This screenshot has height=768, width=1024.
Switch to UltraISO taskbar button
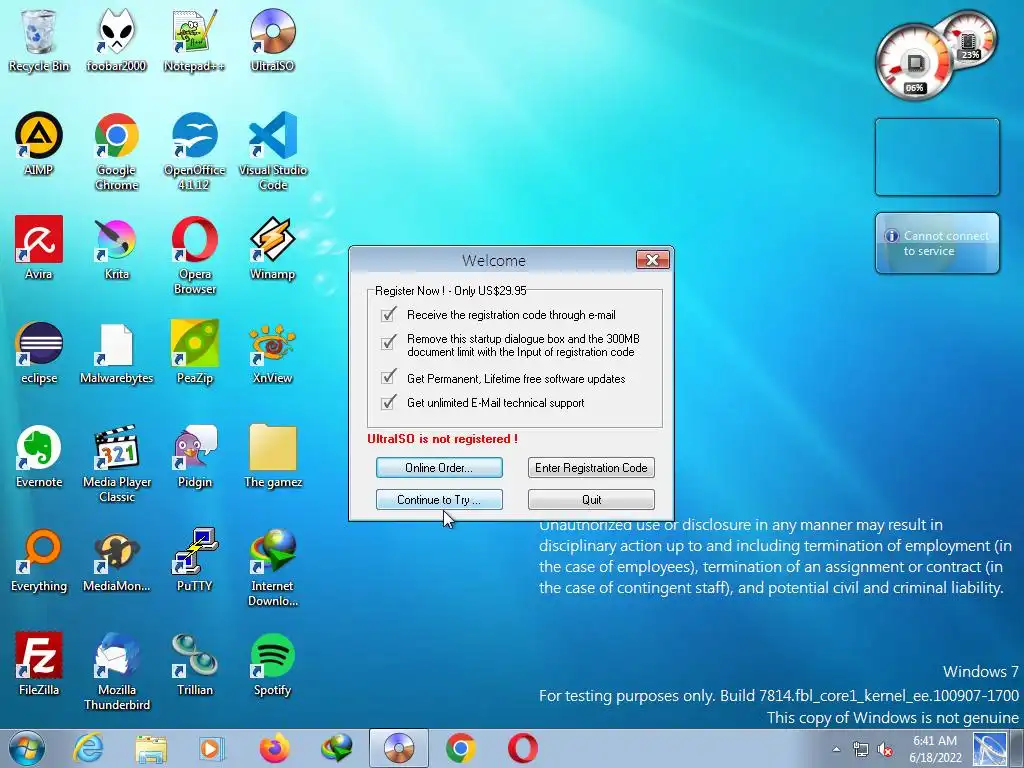(399, 748)
